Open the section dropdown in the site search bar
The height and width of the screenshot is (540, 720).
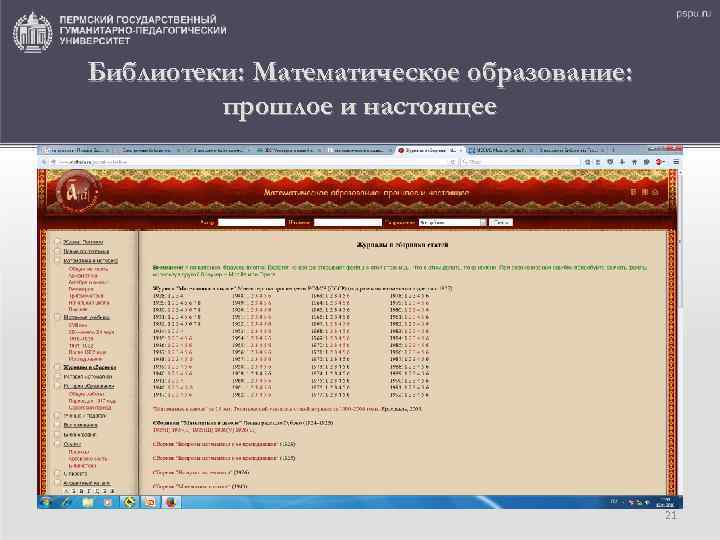(452, 222)
